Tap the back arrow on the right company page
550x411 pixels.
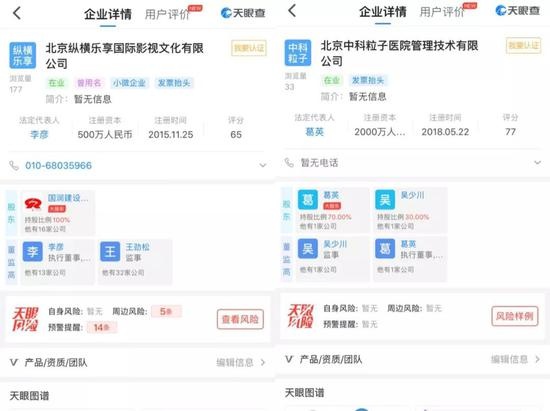click(x=292, y=11)
